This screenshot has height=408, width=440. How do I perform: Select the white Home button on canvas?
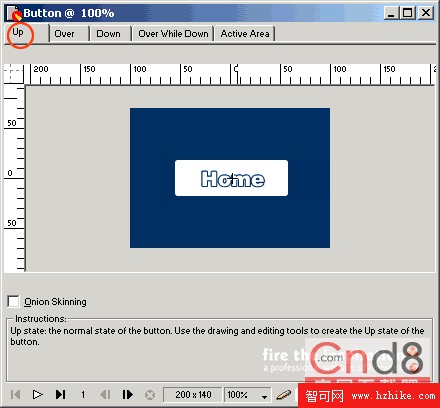[x=231, y=178]
